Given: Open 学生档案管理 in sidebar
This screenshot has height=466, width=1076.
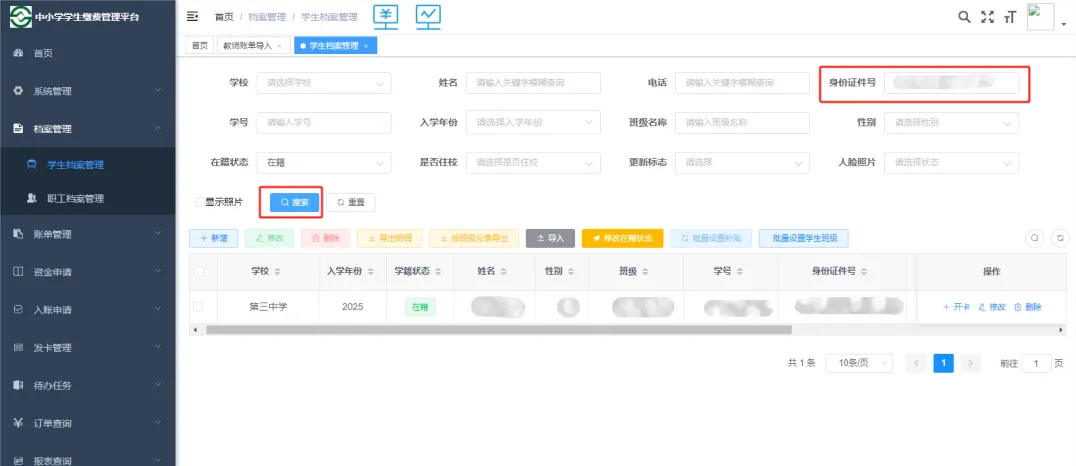Looking at the screenshot, I should [88, 165].
